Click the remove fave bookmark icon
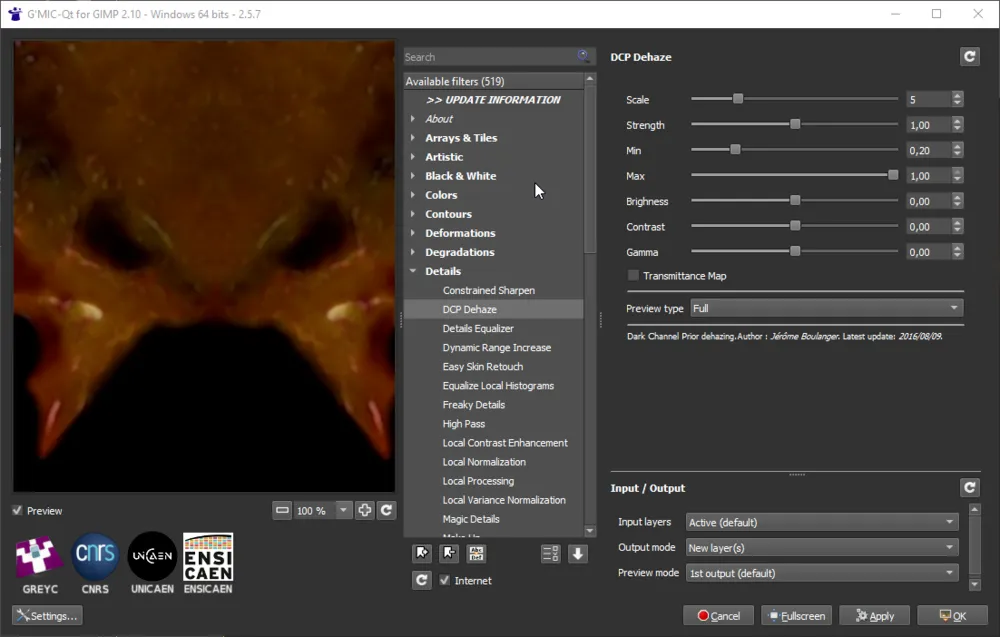 (x=449, y=553)
